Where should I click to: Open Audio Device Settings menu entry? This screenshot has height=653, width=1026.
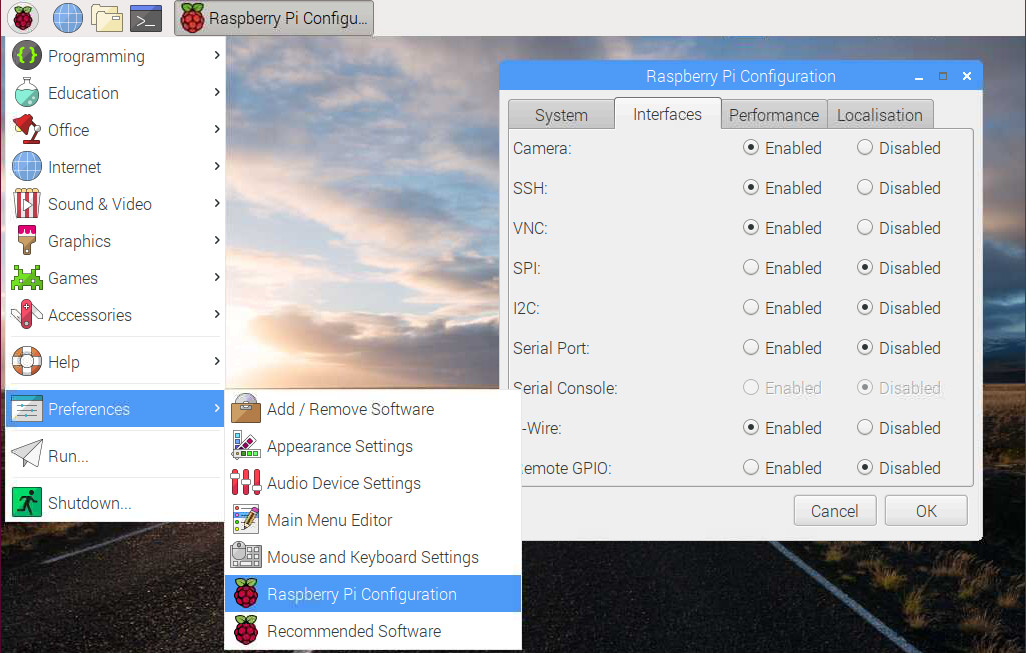(373, 483)
